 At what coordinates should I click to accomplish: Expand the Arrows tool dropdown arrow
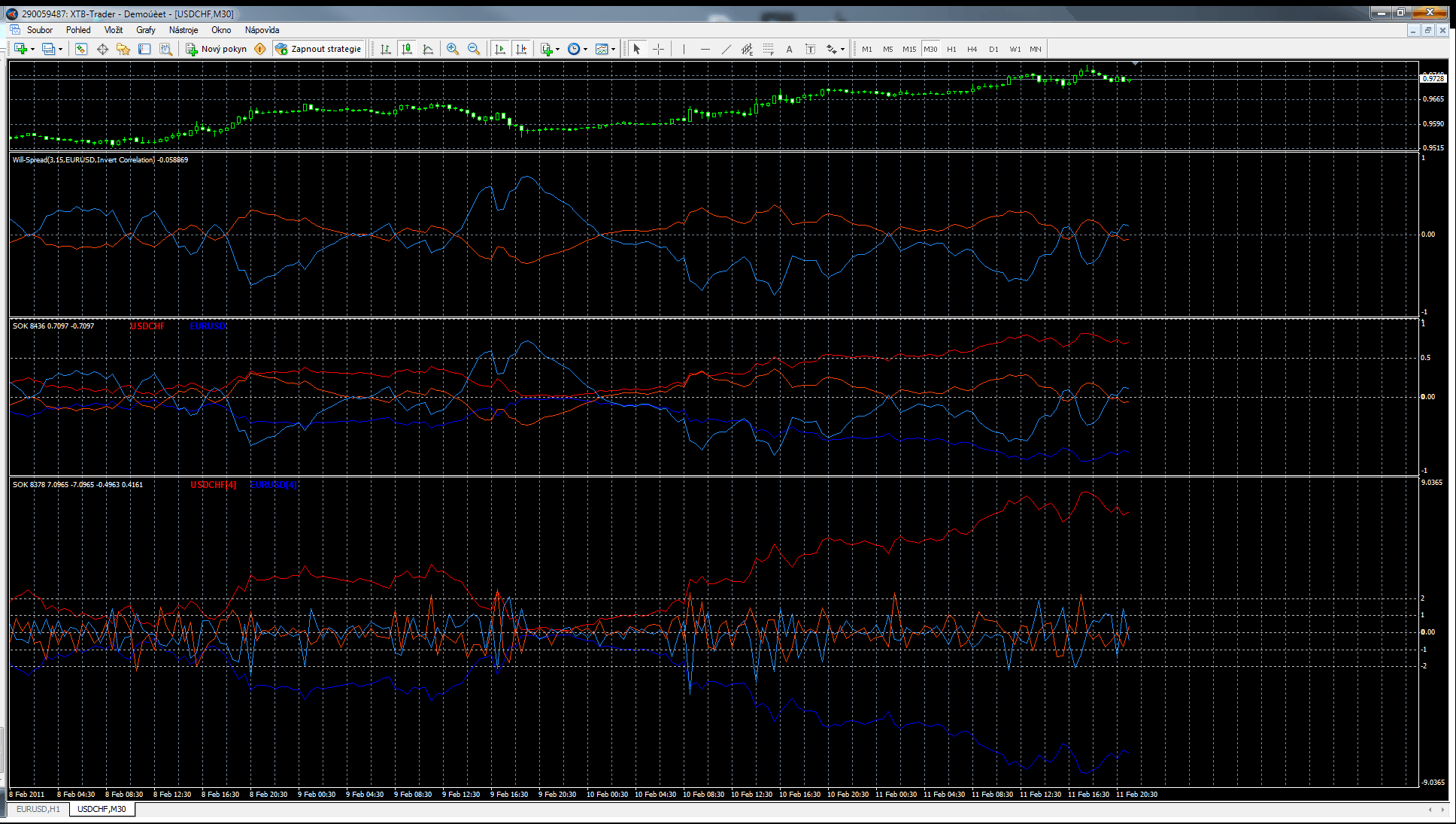coord(842,49)
